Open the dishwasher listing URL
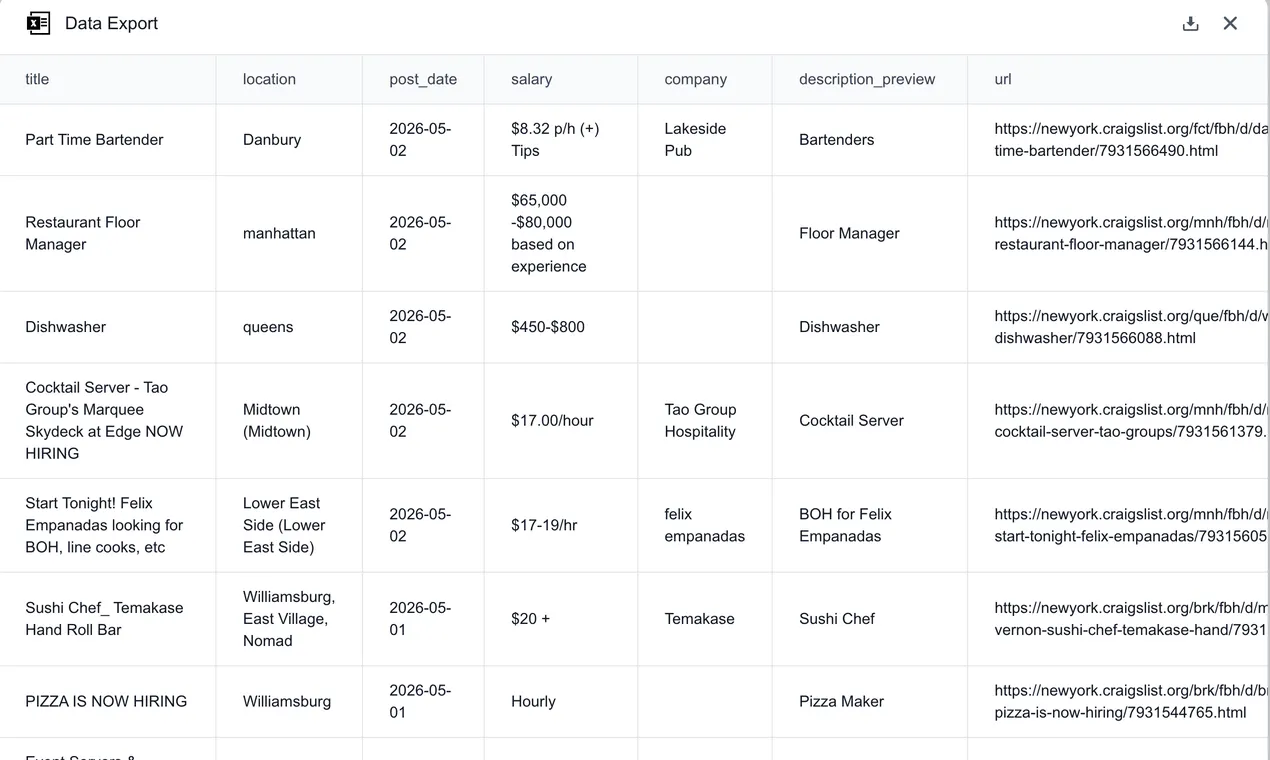 click(1131, 327)
